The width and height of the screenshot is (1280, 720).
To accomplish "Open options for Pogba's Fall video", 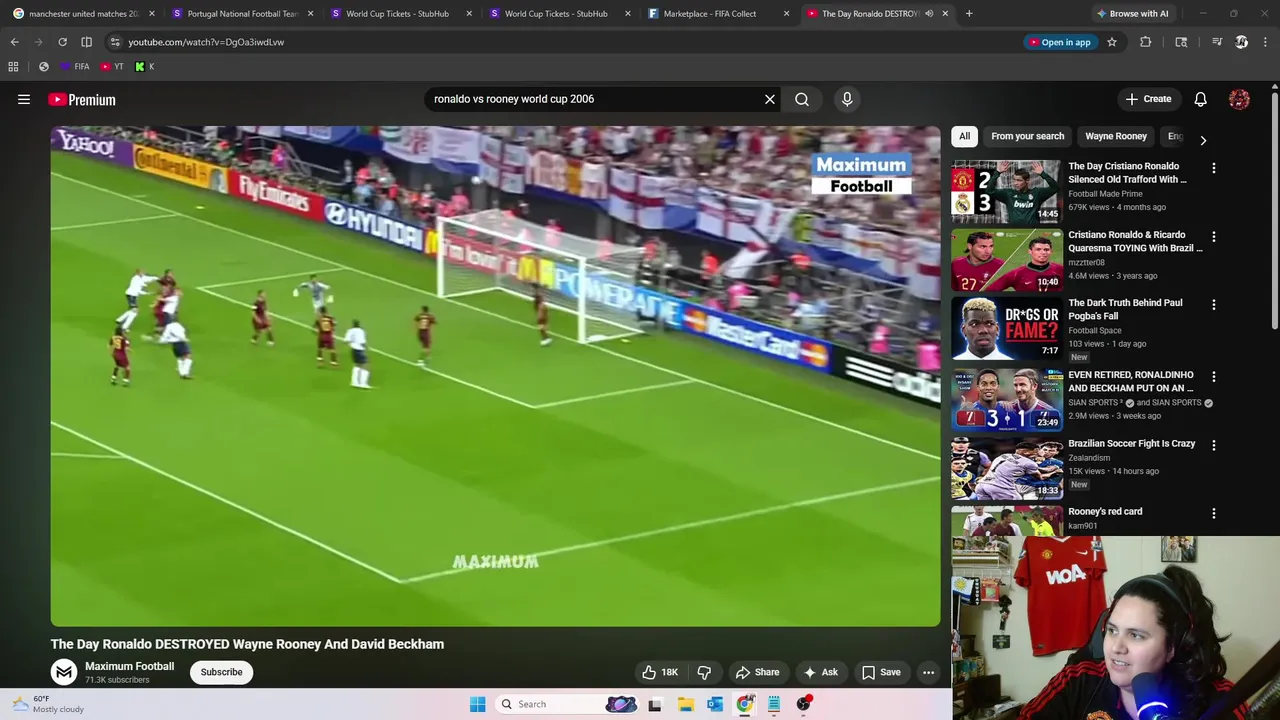I will 1213,304.
